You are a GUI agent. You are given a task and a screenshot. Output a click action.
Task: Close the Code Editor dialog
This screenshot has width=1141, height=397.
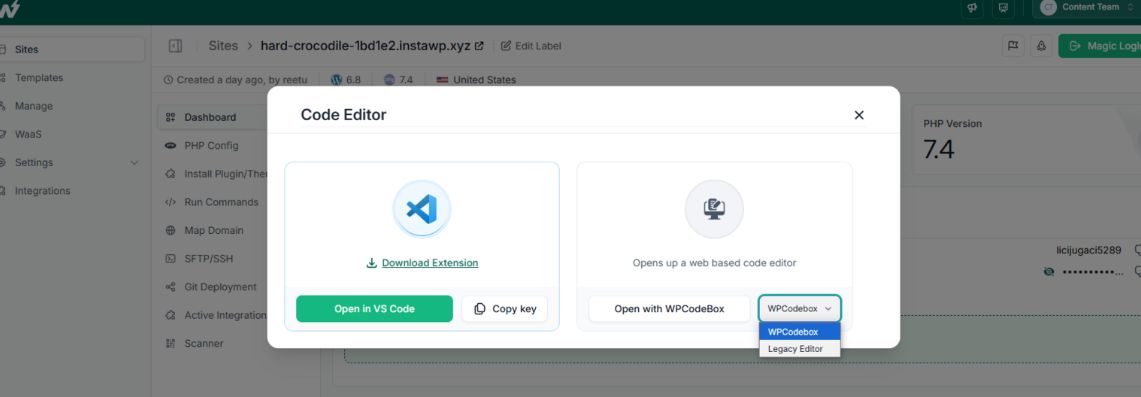(x=859, y=115)
